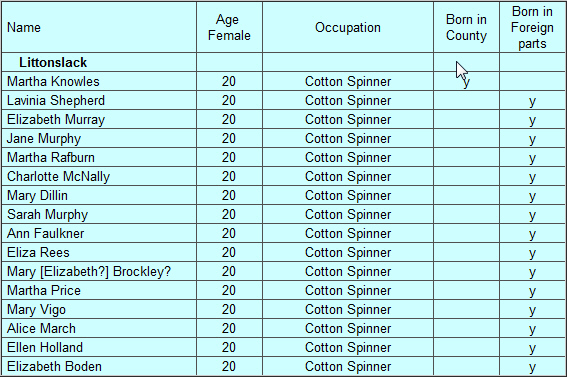Select the Eliza Rees name cell
Image resolution: width=567 pixels, height=377 pixels.
tap(99, 252)
